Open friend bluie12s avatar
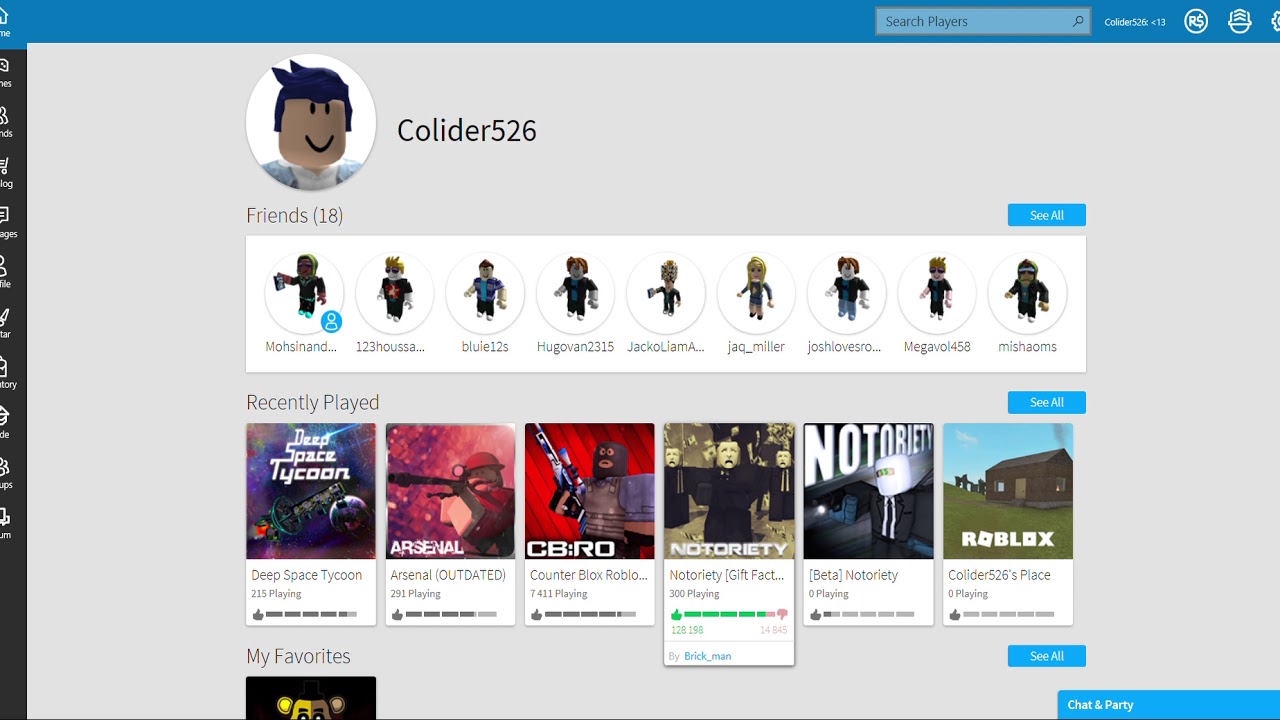This screenshot has width=1280, height=720. point(485,293)
